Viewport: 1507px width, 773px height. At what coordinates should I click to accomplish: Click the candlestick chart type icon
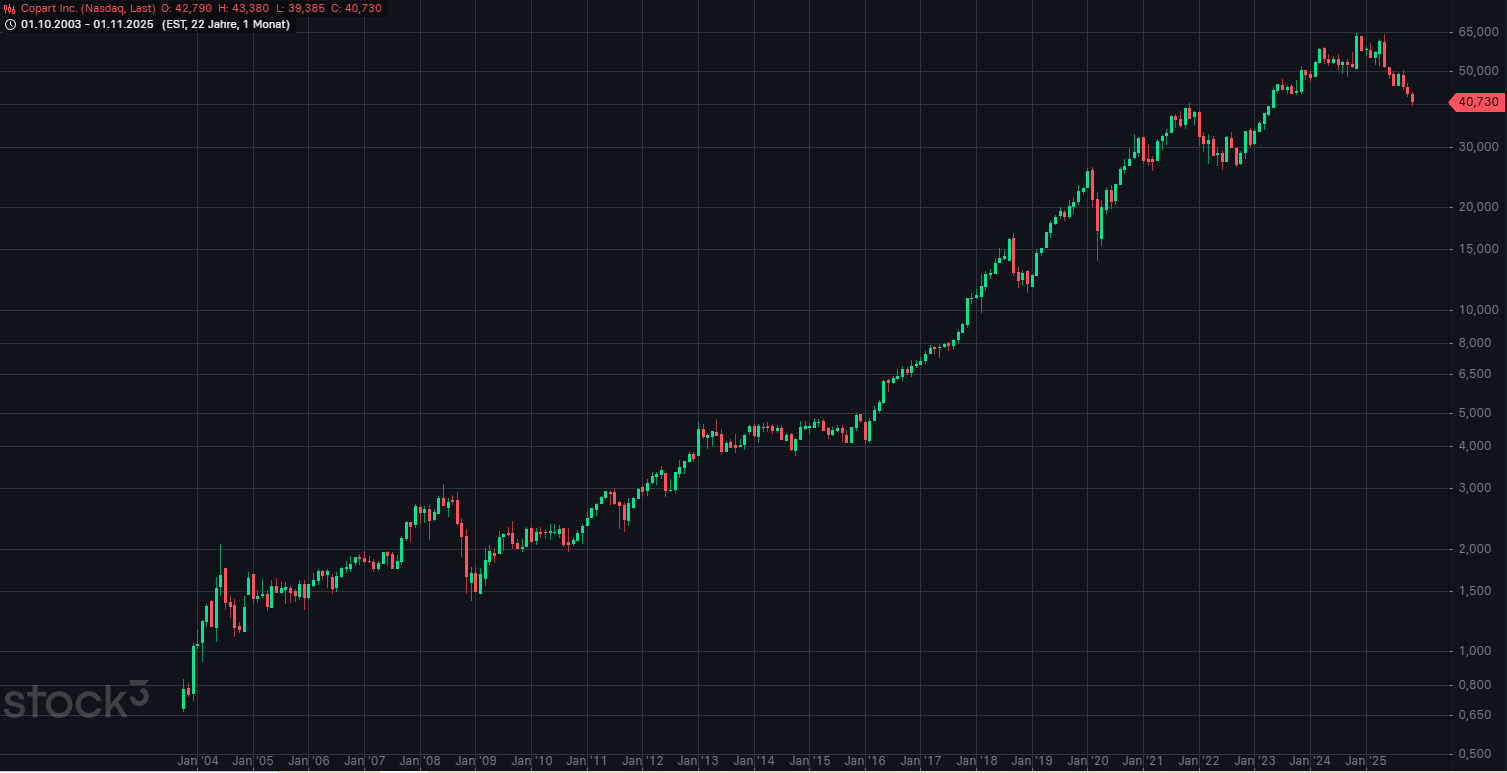pyautogui.click(x=10, y=8)
